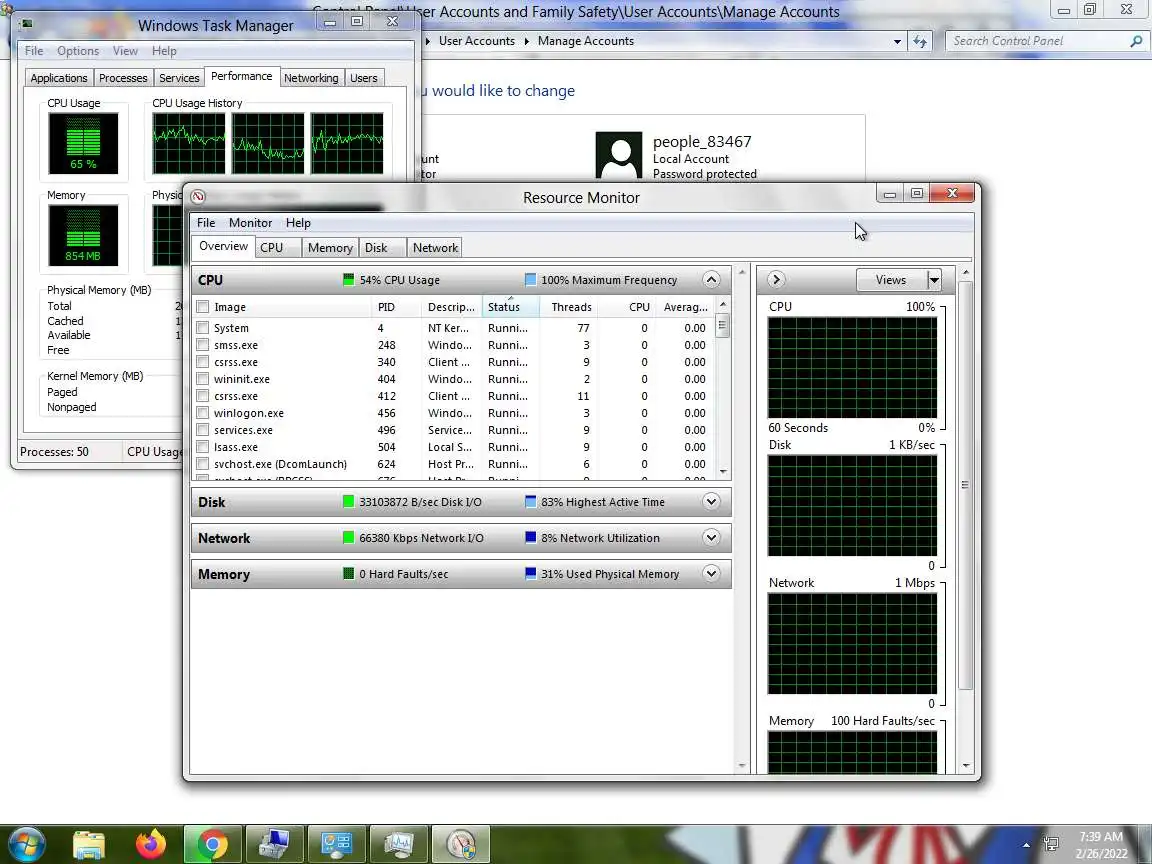Image resolution: width=1152 pixels, height=864 pixels.
Task: Click the Control Panel refresh button
Action: pos(920,41)
